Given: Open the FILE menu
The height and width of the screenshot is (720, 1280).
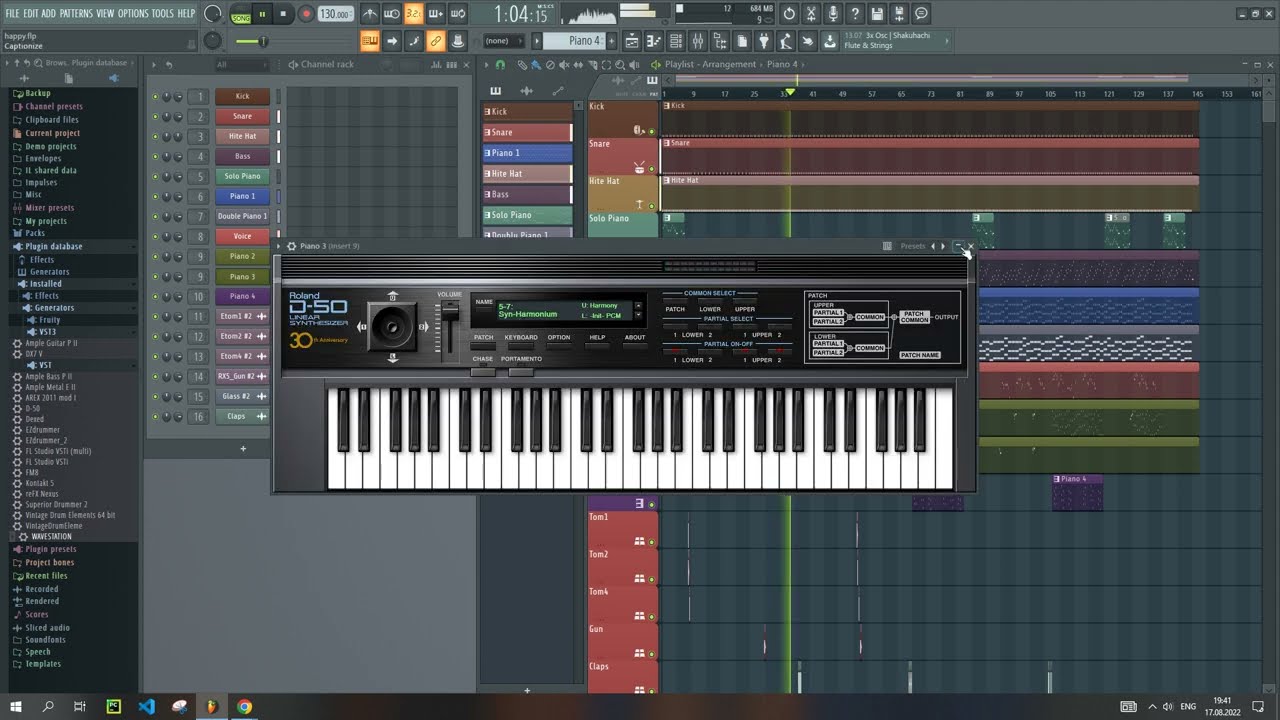Looking at the screenshot, I should [x=12, y=14].
